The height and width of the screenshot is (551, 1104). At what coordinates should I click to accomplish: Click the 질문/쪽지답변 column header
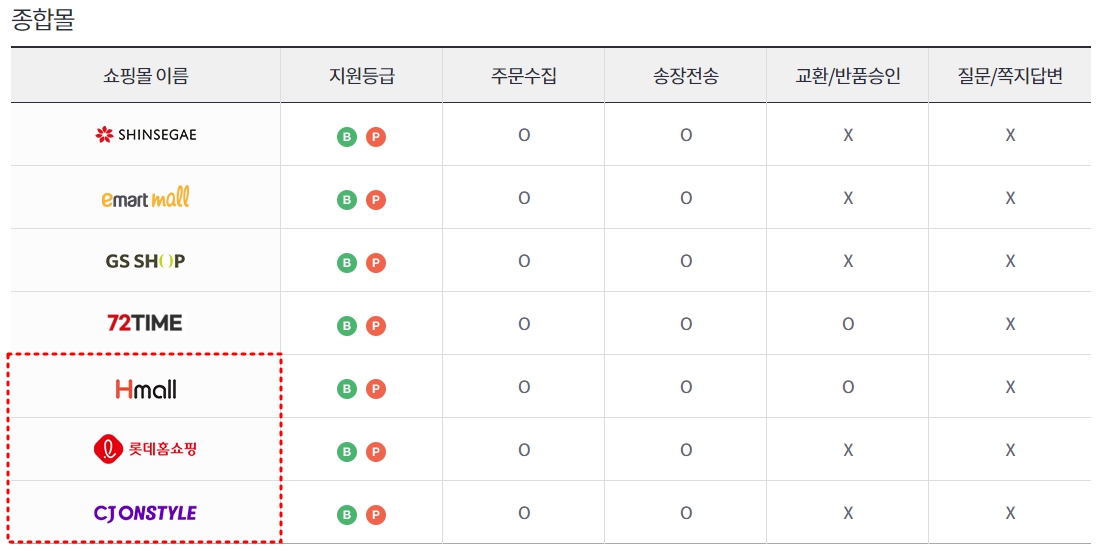[x=1010, y=76]
